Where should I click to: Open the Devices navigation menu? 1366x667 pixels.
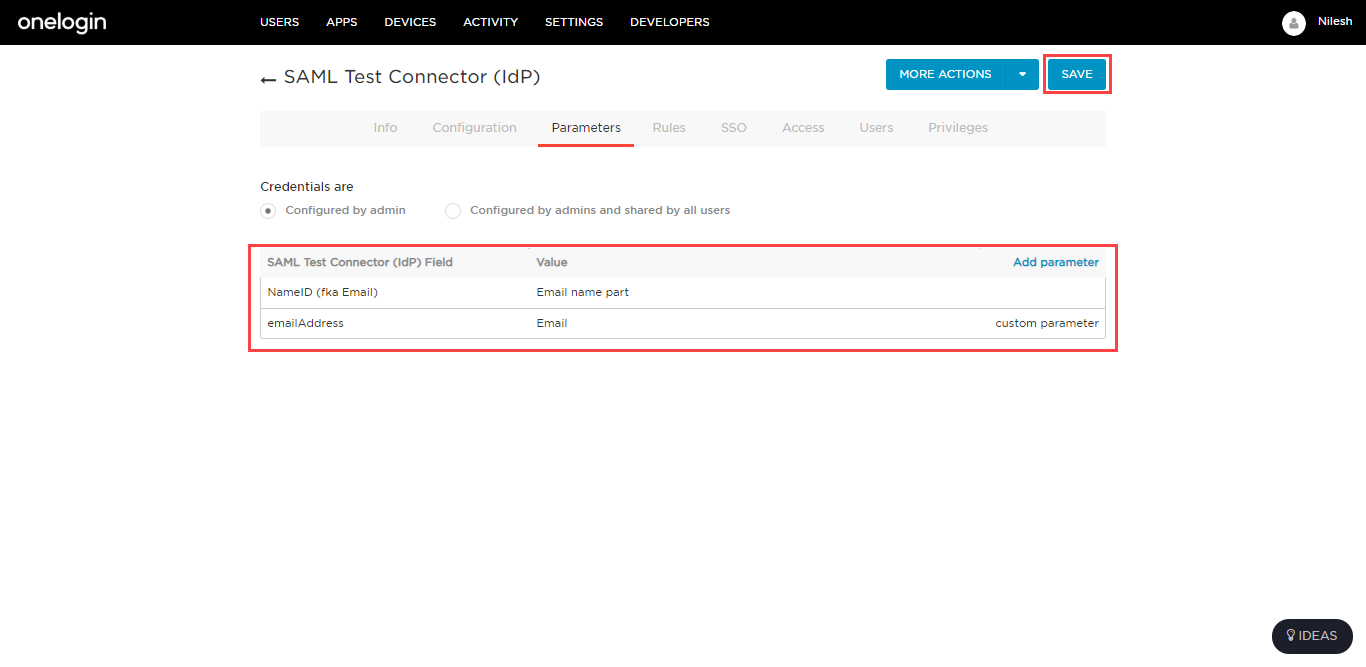coord(410,22)
